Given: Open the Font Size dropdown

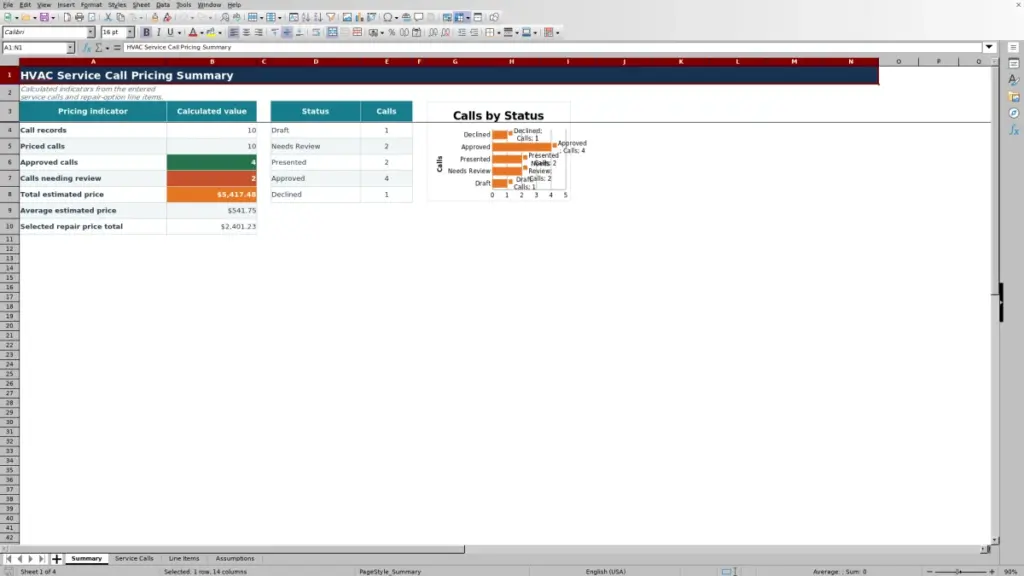Looking at the screenshot, I should click(x=130, y=33).
